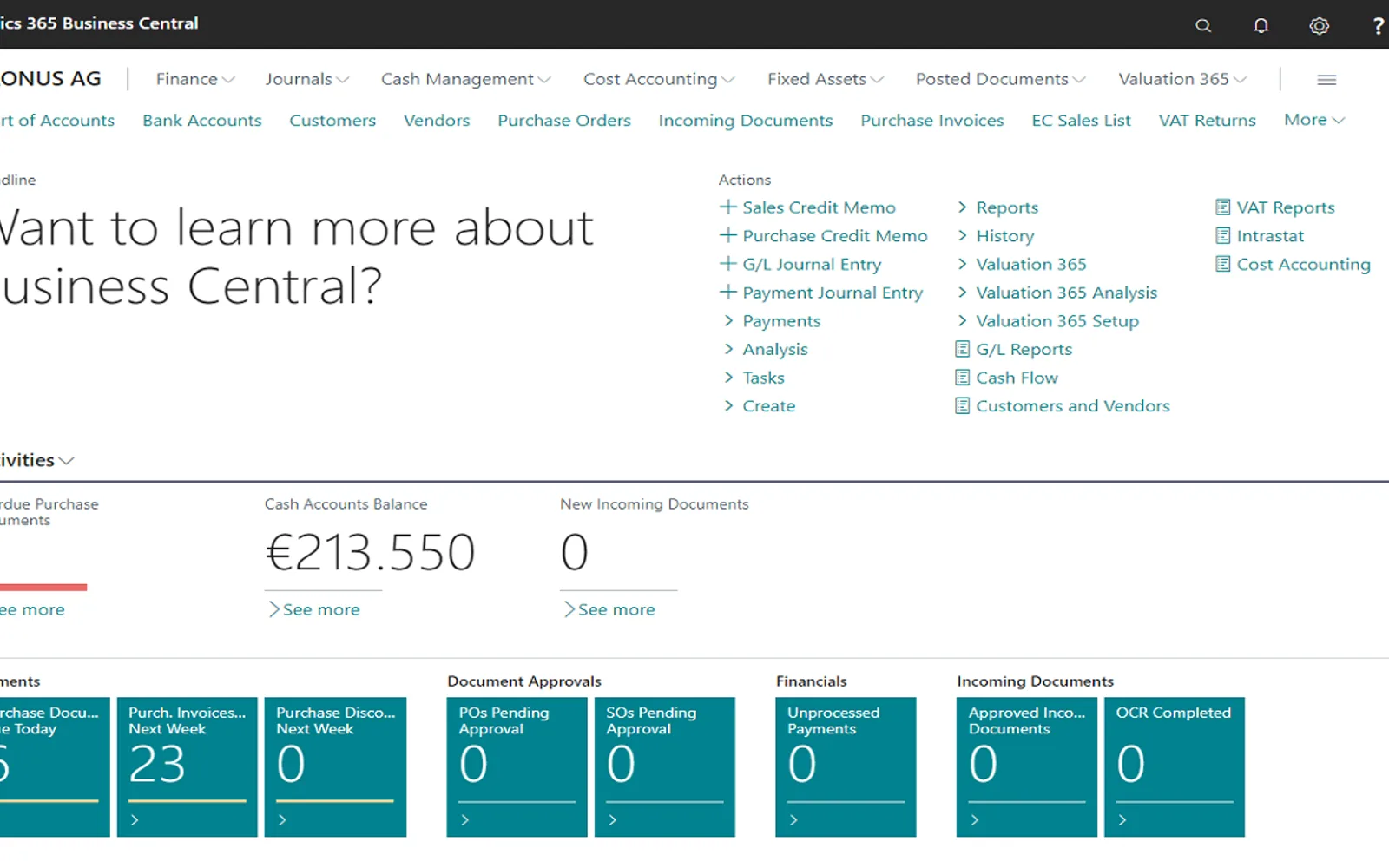
Task: Click the Intrastat report icon
Action: (1222, 236)
